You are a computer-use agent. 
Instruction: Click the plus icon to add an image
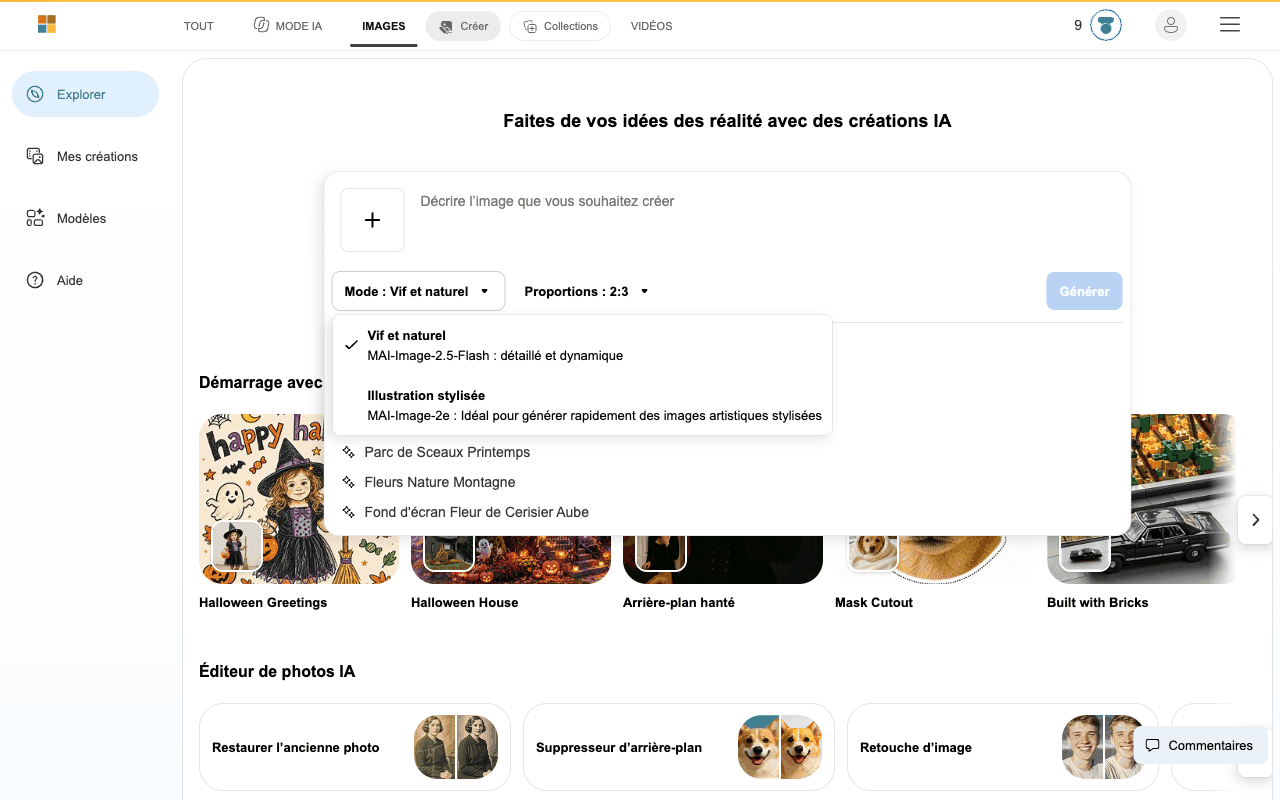click(372, 220)
